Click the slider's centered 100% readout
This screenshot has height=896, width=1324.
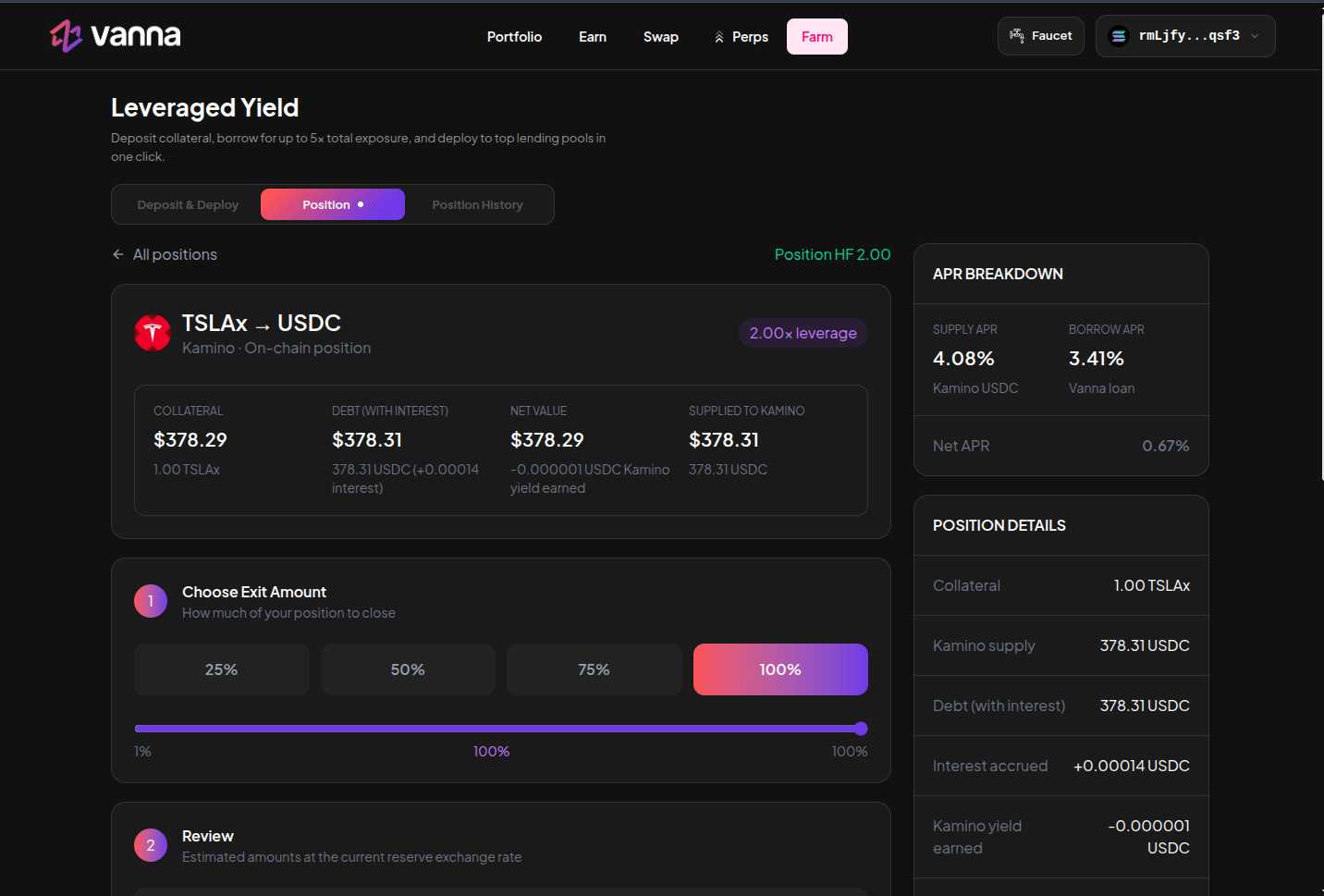pyautogui.click(x=492, y=752)
